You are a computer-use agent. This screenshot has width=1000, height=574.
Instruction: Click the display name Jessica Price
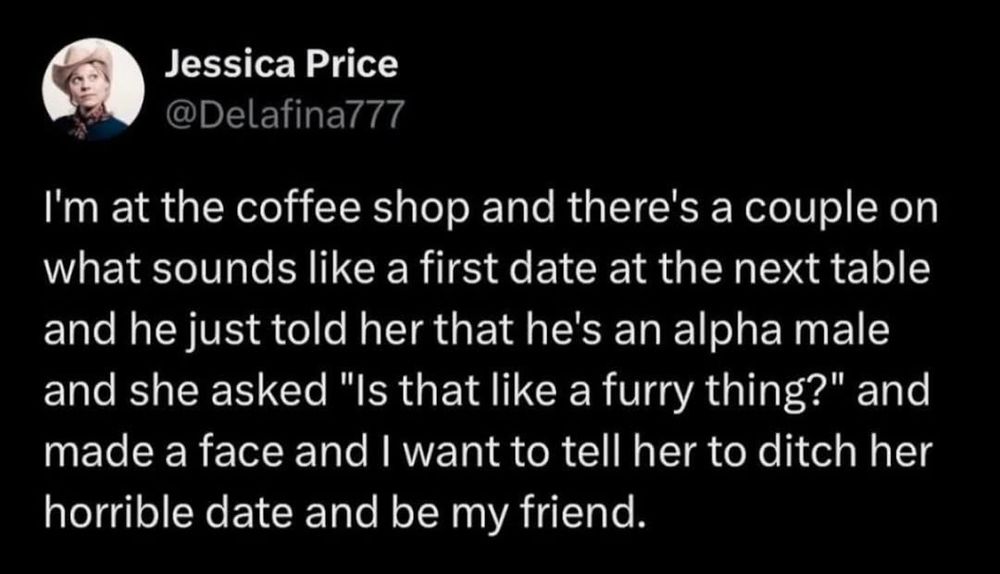(279, 65)
